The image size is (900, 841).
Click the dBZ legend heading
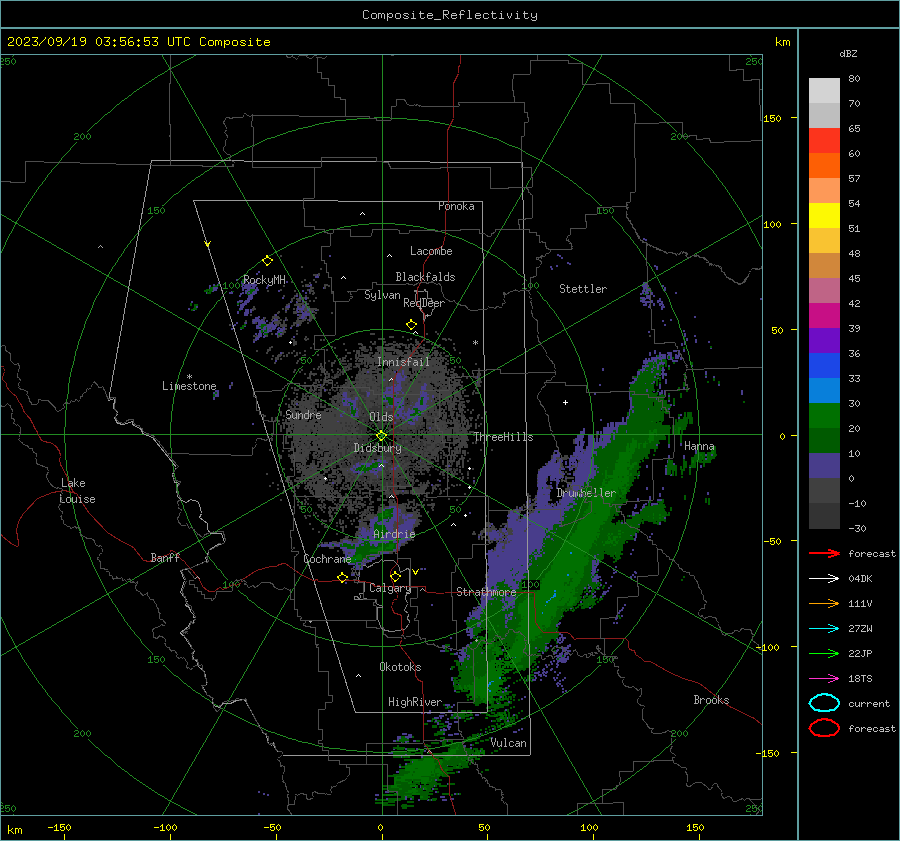click(x=848, y=53)
